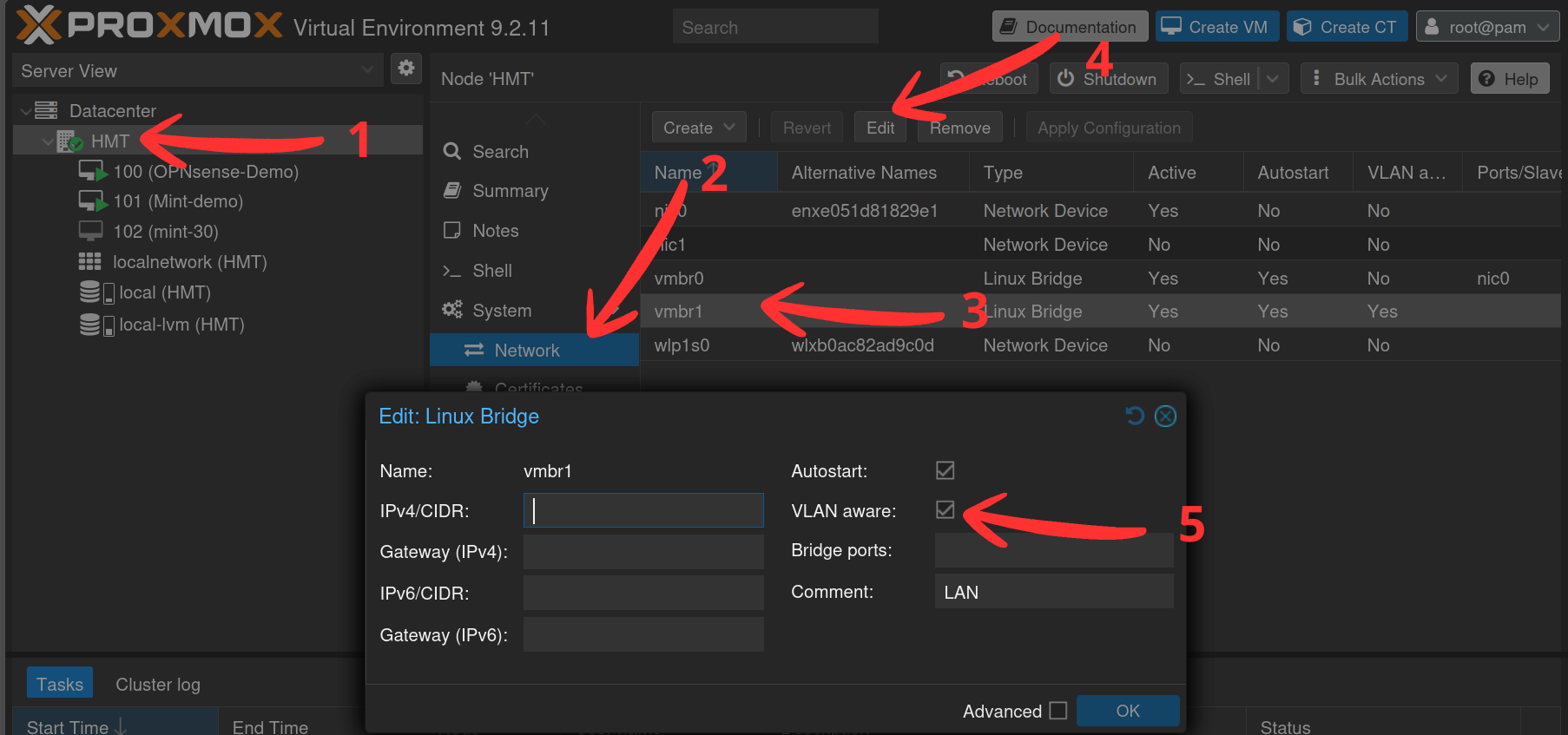1568x735 pixels.
Task: Click the Datacenter server icon
Action: (x=46, y=110)
